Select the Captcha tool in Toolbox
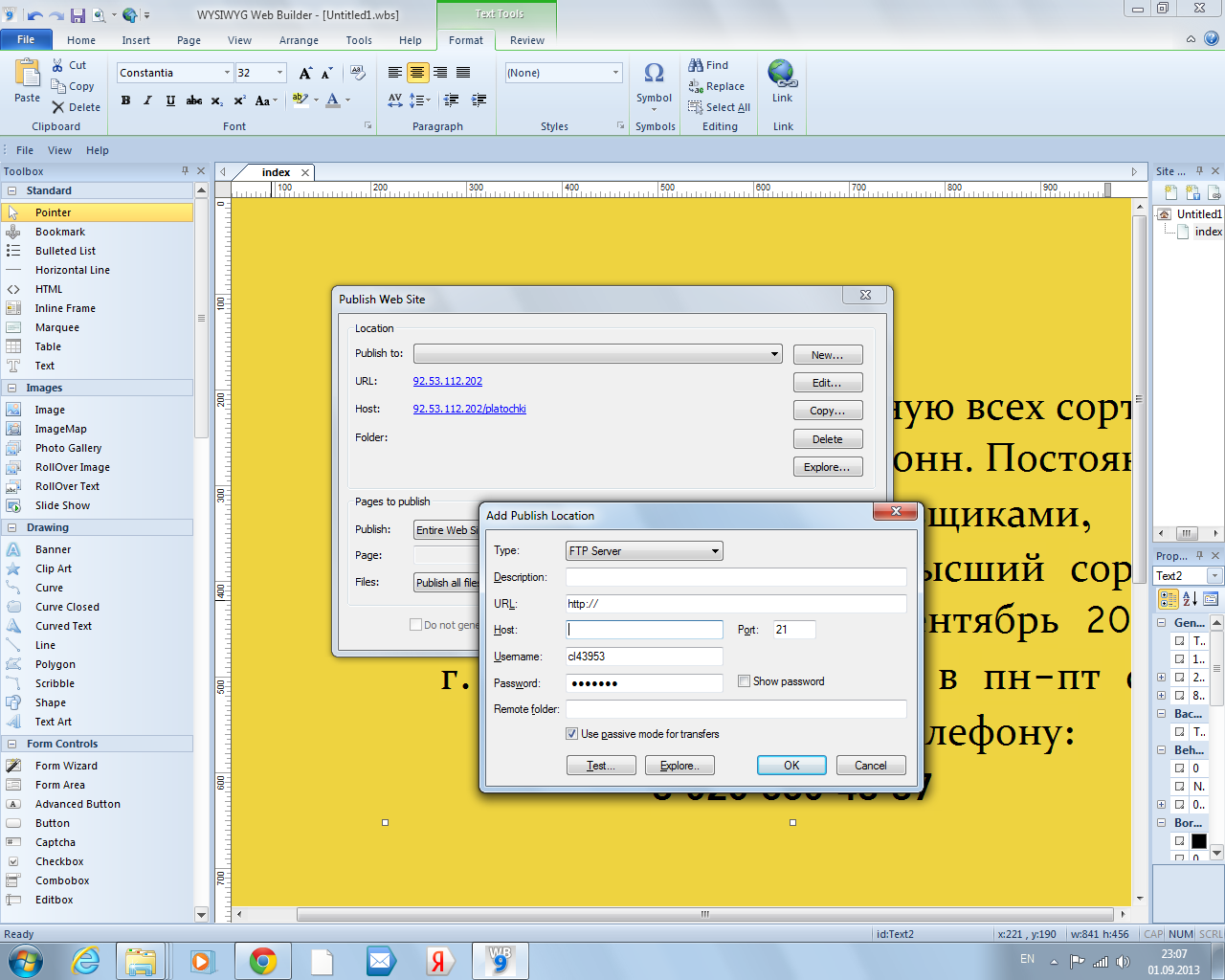Viewport: 1225px width, 980px height. pyautogui.click(x=56, y=842)
